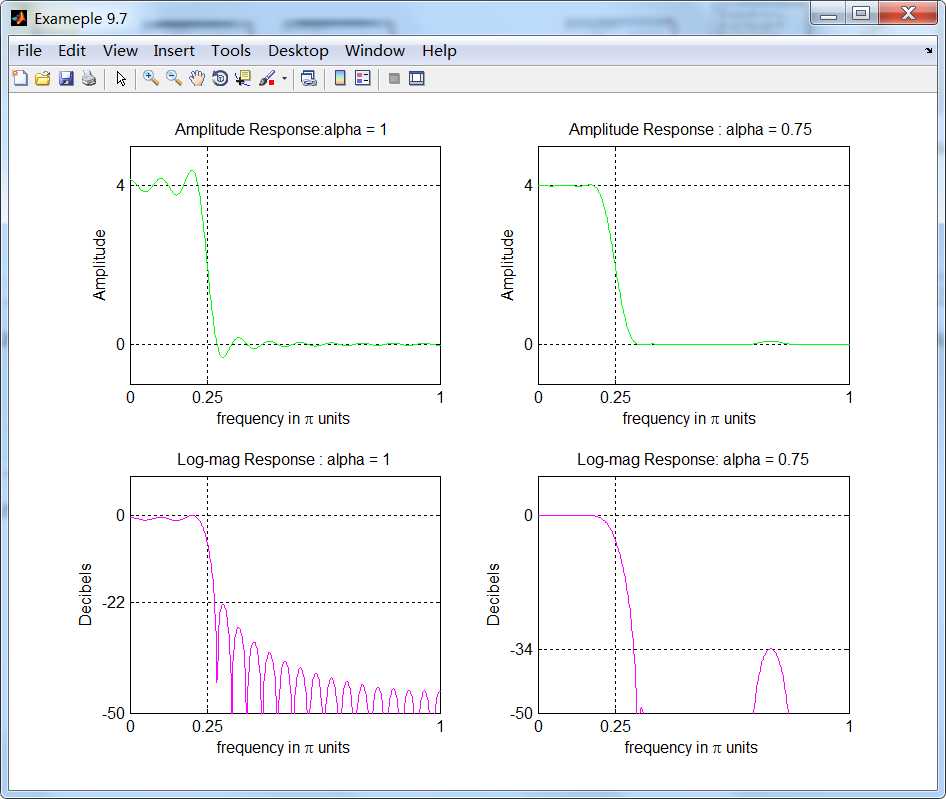Minimize the Exameple 9.7 window
Screen dimensions: 946x799
coord(828,14)
